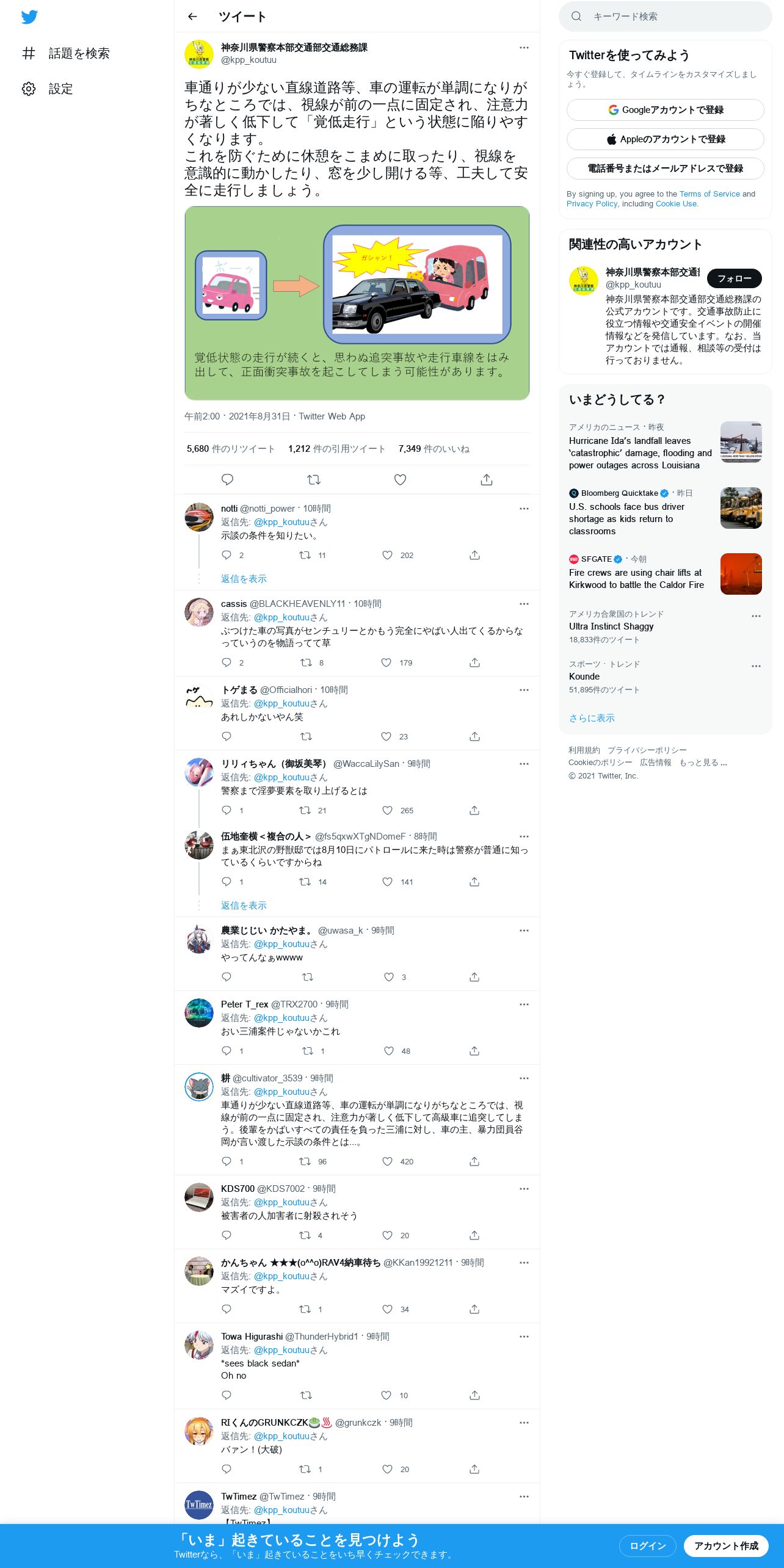The height and width of the screenshot is (1568, 784).
Task: Open more options for Ultra Instinct Shaggy trend
Action: (x=756, y=616)
